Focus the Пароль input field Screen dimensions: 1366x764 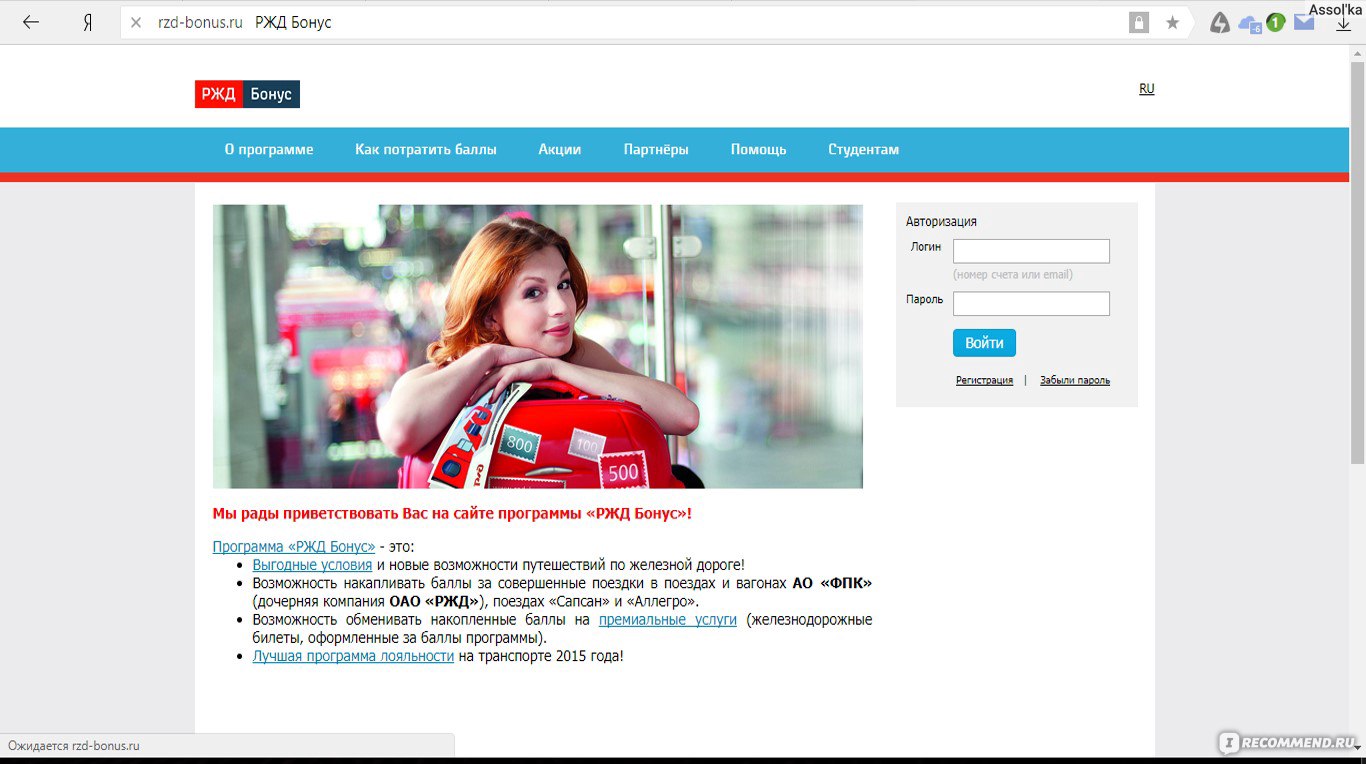pyautogui.click(x=1031, y=303)
